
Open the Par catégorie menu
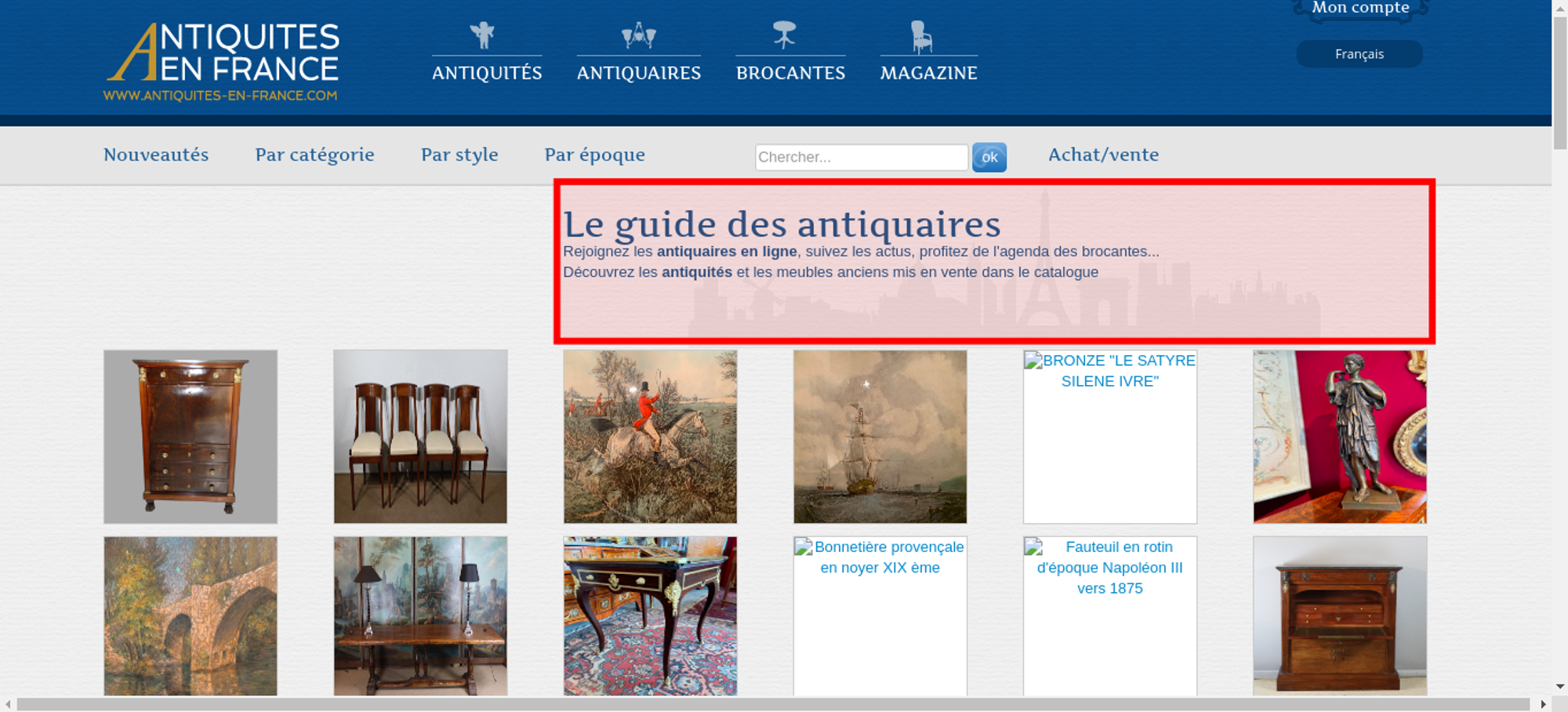click(314, 155)
